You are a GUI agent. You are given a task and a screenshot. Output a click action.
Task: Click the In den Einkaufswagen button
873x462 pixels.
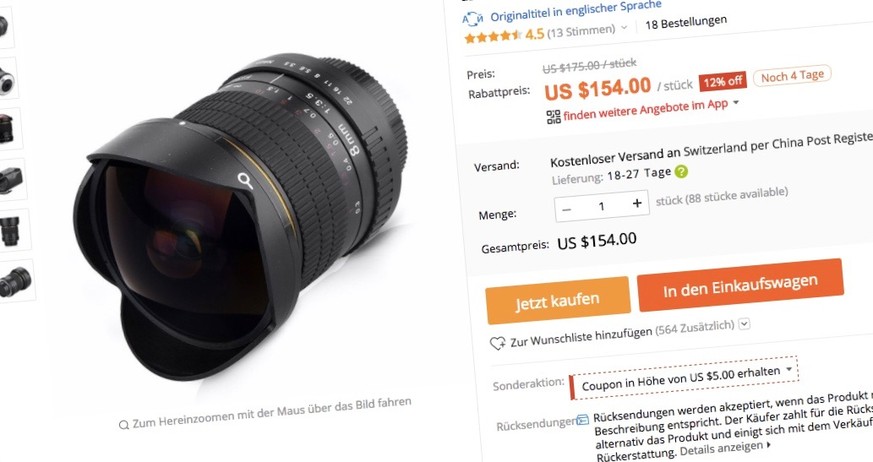coord(740,285)
